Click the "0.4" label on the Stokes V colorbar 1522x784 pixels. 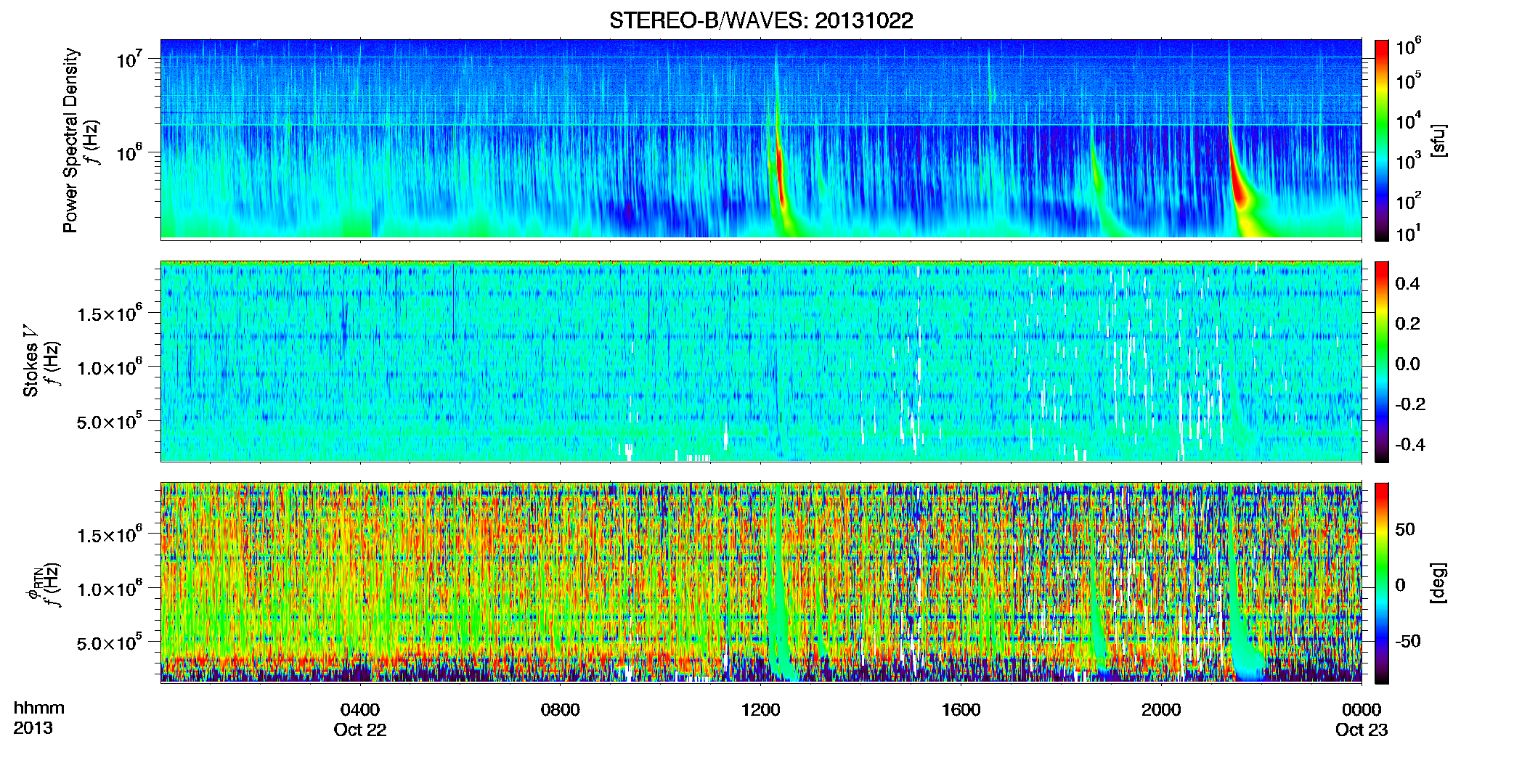1407,284
